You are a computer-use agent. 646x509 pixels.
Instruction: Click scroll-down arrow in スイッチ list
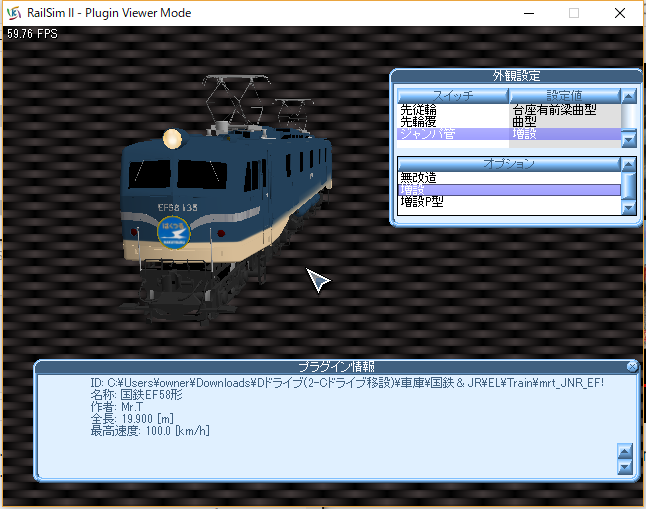click(x=628, y=139)
